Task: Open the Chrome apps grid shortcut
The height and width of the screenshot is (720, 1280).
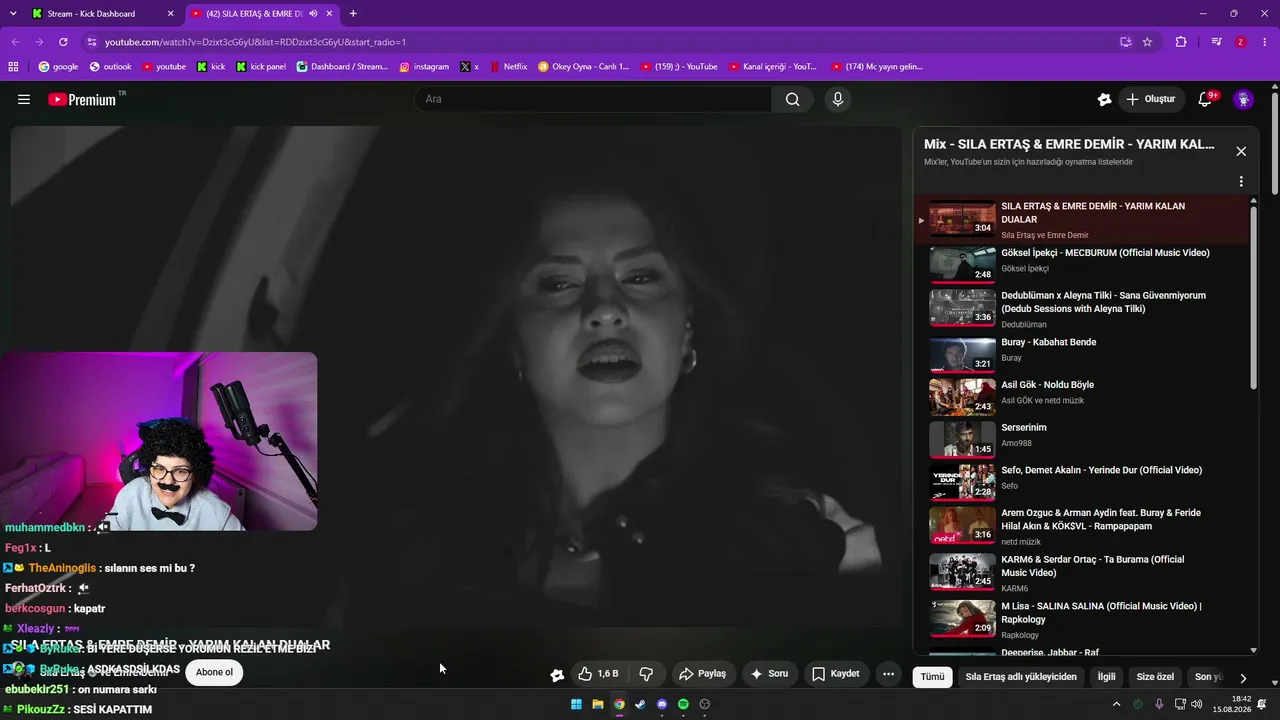Action: (13, 67)
